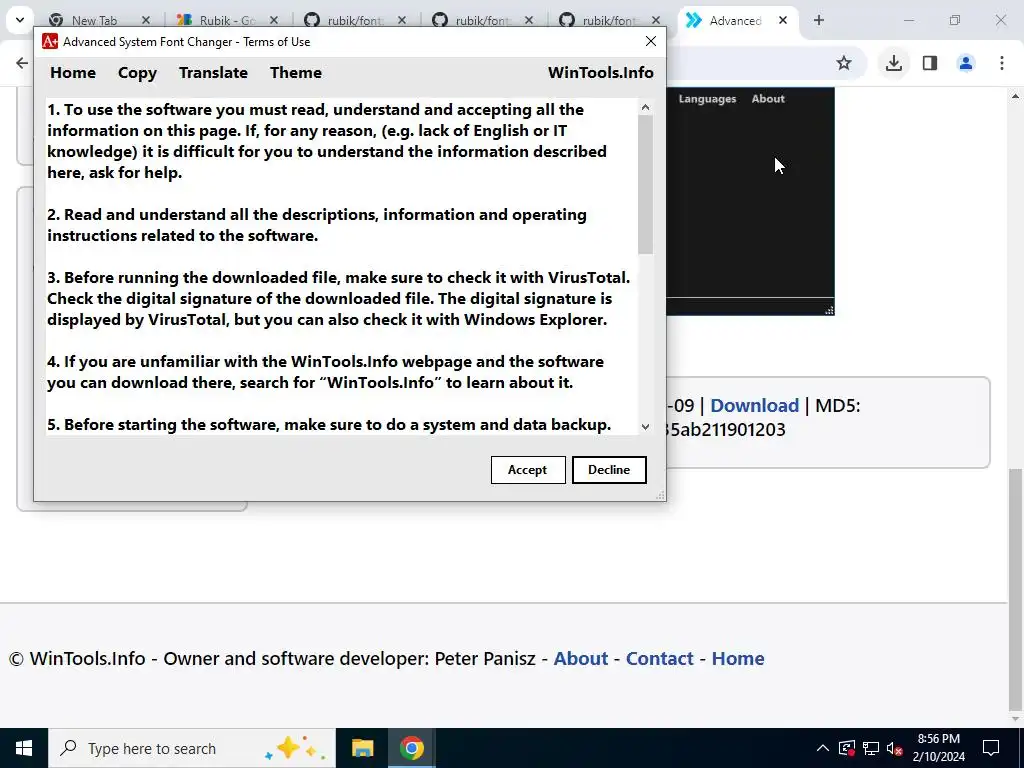
Task: Open Chrome three-dot menu
Action: [x=1002, y=63]
